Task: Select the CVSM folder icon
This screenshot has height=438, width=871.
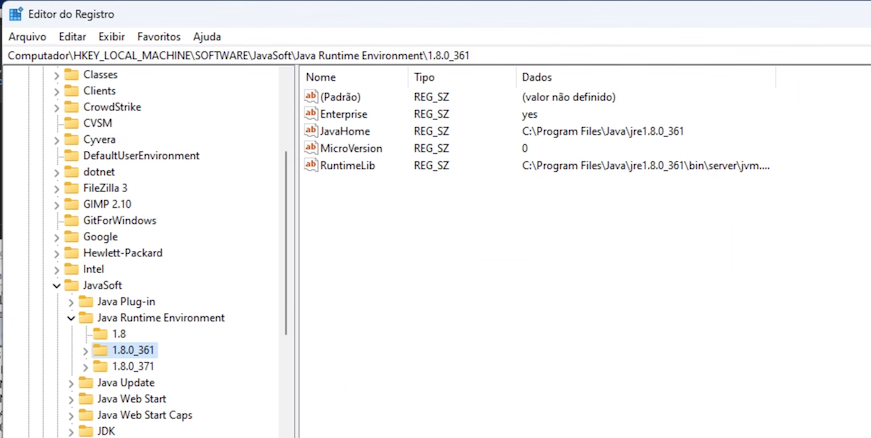Action: click(x=71, y=123)
